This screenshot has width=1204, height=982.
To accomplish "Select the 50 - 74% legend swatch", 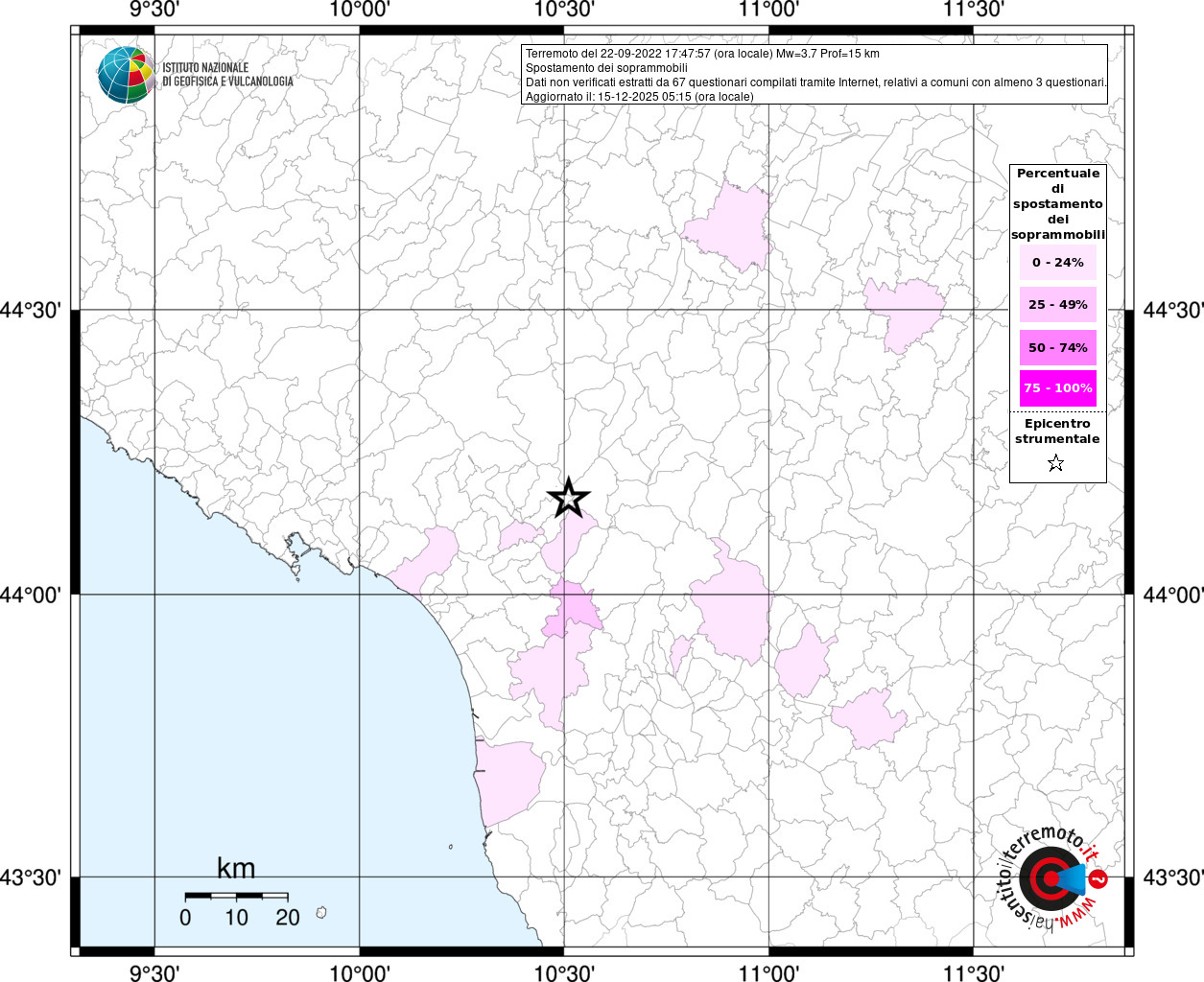I will 1057,347.
